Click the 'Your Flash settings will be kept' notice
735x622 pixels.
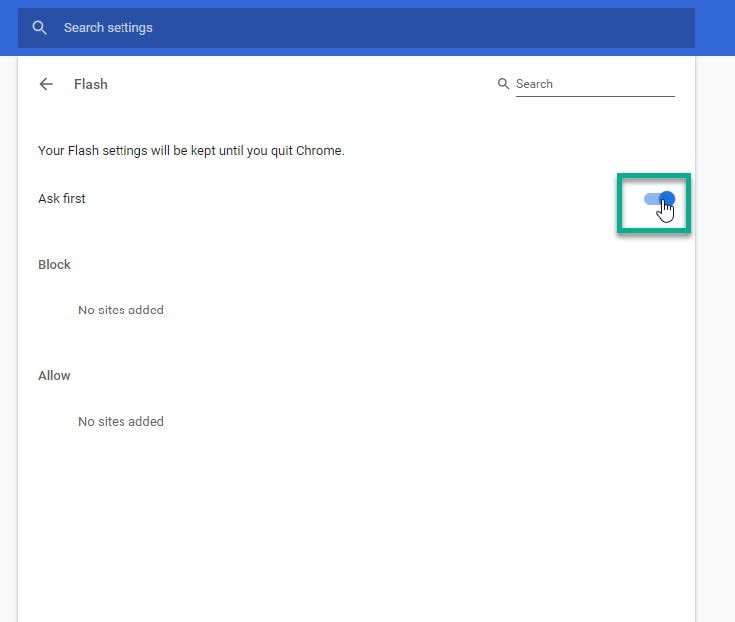[x=191, y=151]
